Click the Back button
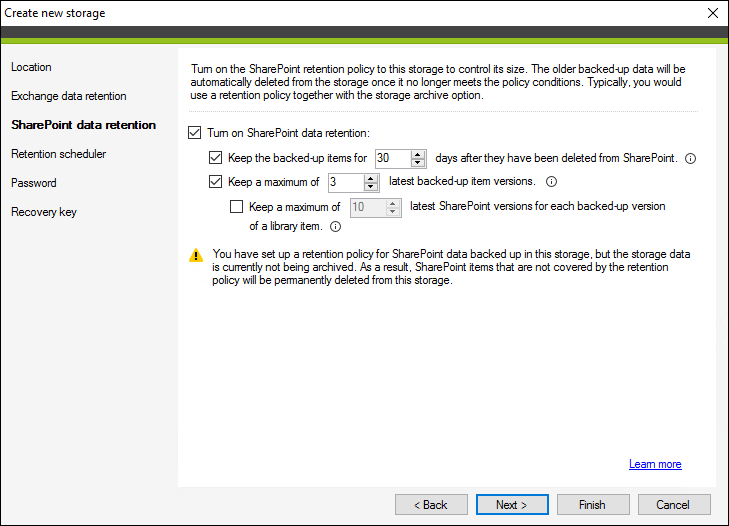Image resolution: width=729 pixels, height=526 pixels. [x=431, y=505]
